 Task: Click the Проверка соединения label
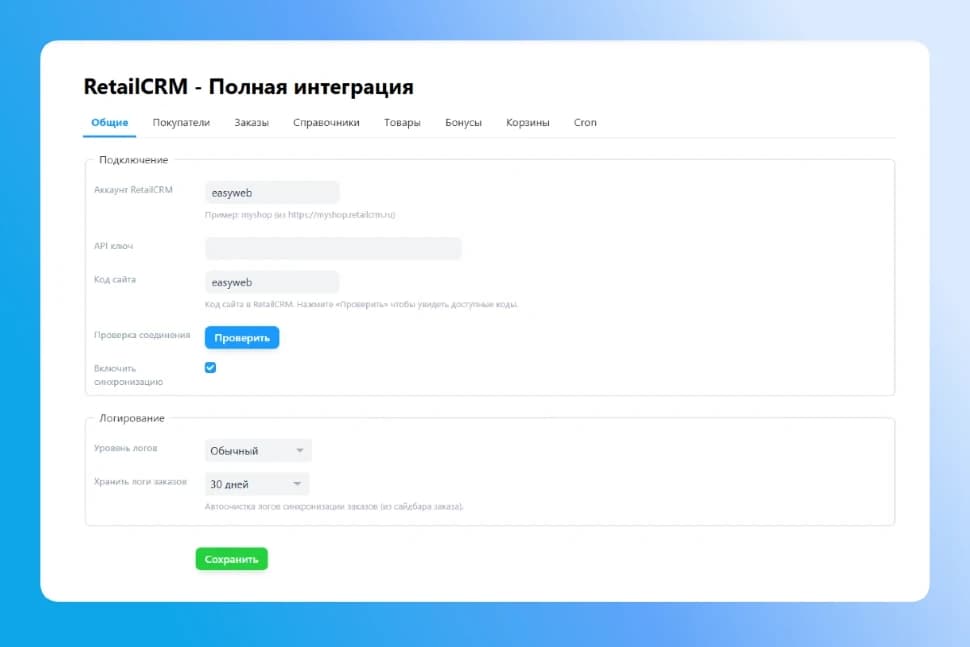142,335
